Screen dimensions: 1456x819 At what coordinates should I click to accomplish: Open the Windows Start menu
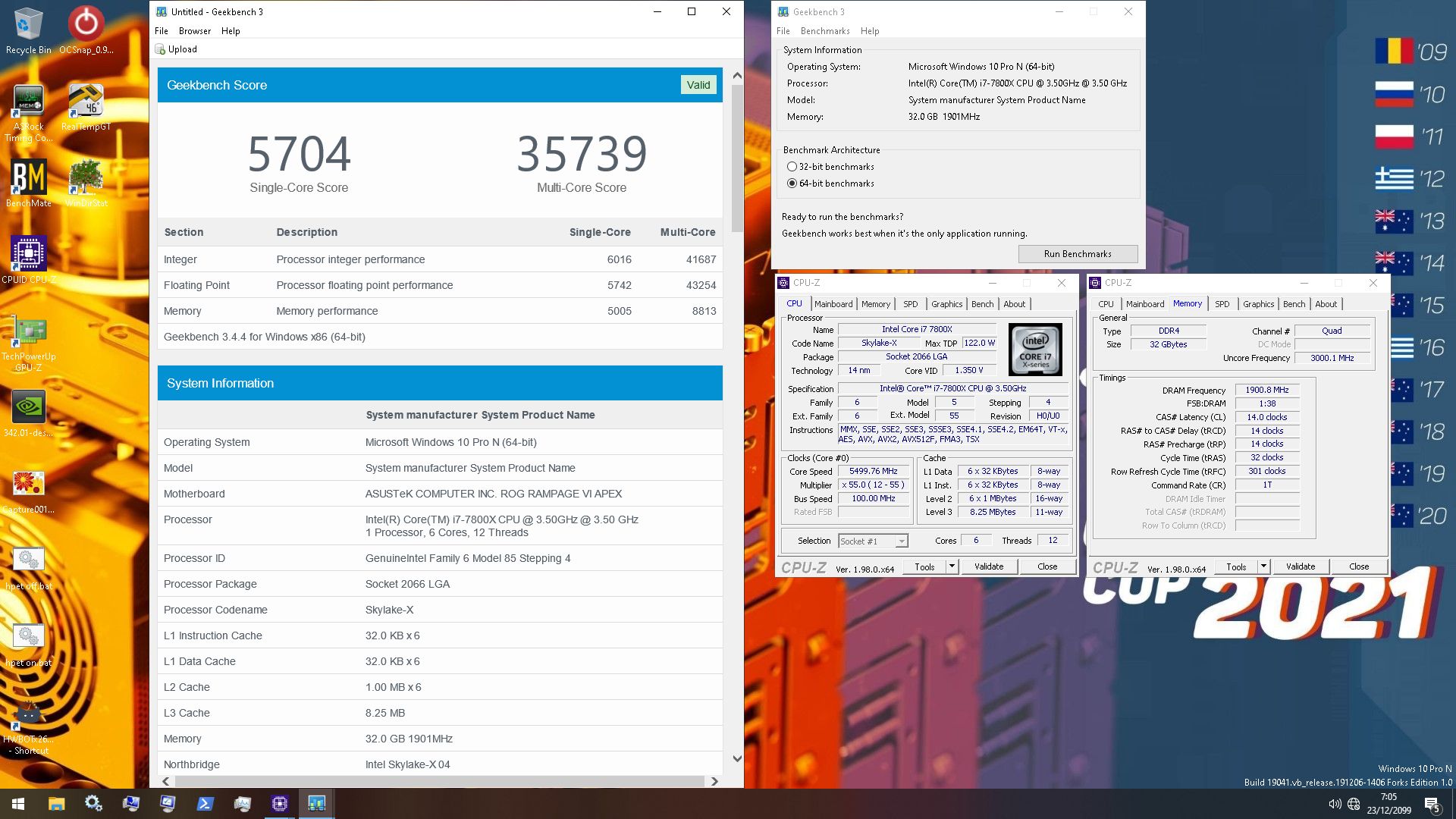[x=18, y=803]
